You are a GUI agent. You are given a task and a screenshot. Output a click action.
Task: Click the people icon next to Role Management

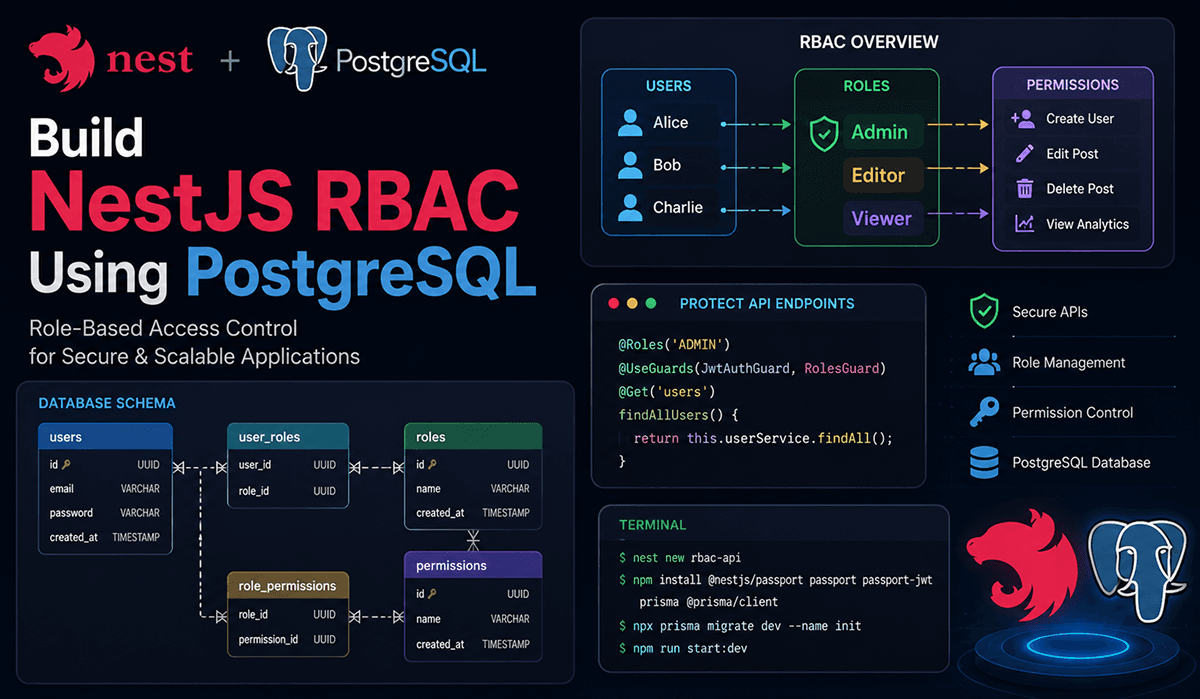click(984, 363)
